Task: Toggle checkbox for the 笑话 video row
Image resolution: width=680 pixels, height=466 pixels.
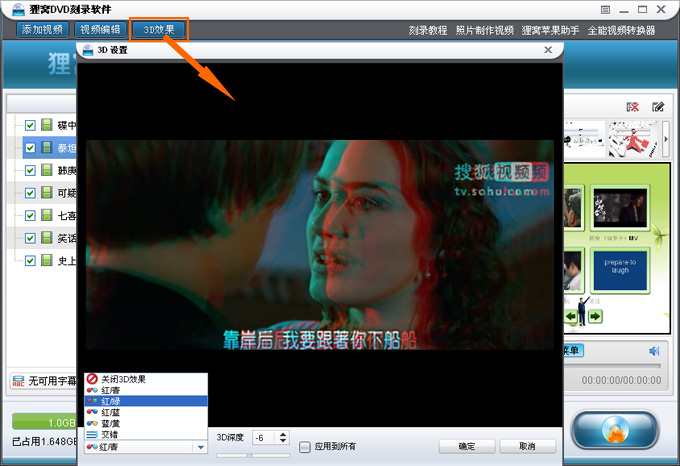Action: pyautogui.click(x=30, y=238)
